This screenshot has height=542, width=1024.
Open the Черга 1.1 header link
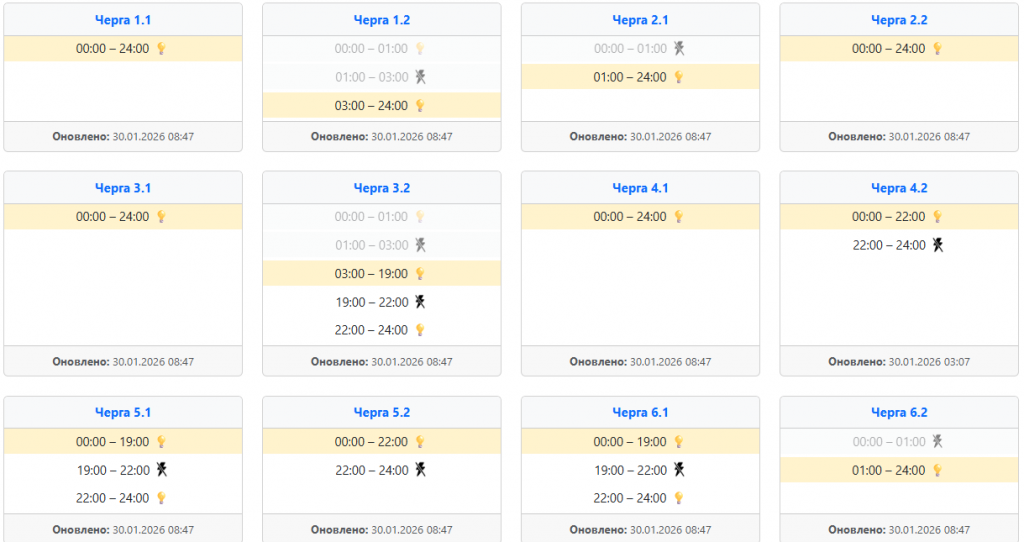tap(123, 20)
